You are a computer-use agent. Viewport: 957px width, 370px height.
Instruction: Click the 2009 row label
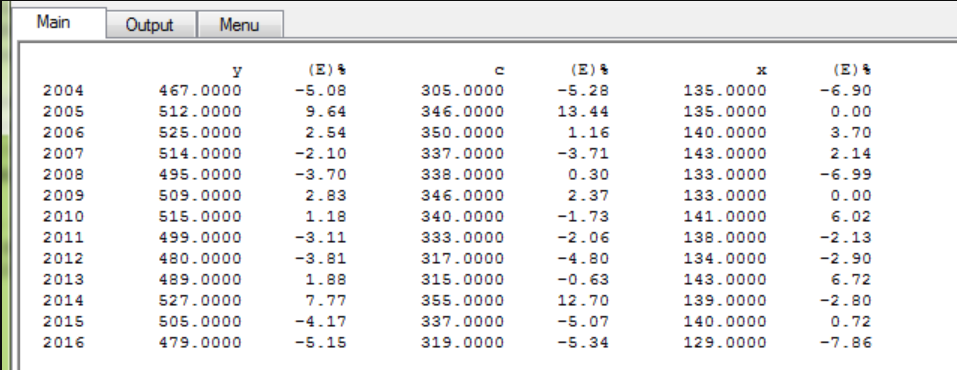coord(63,195)
